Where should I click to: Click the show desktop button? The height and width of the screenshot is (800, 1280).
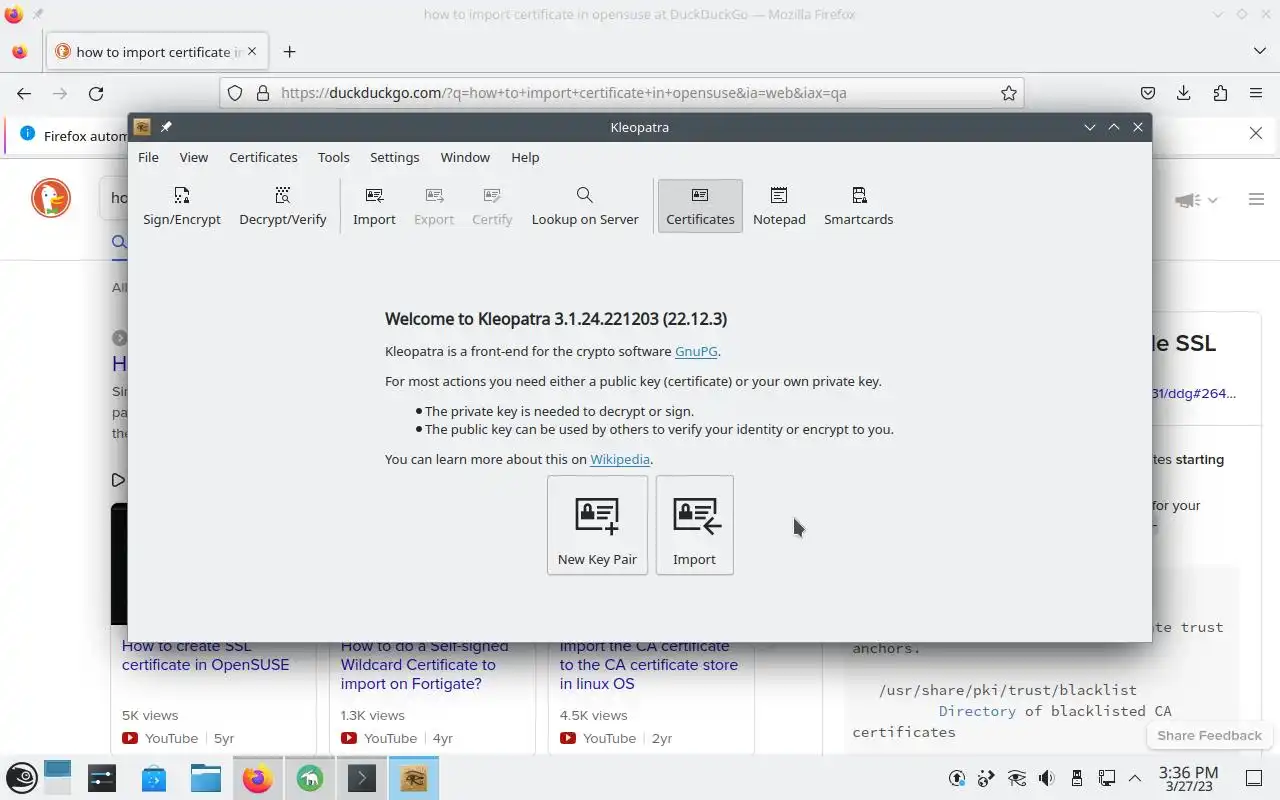coord(1253,778)
